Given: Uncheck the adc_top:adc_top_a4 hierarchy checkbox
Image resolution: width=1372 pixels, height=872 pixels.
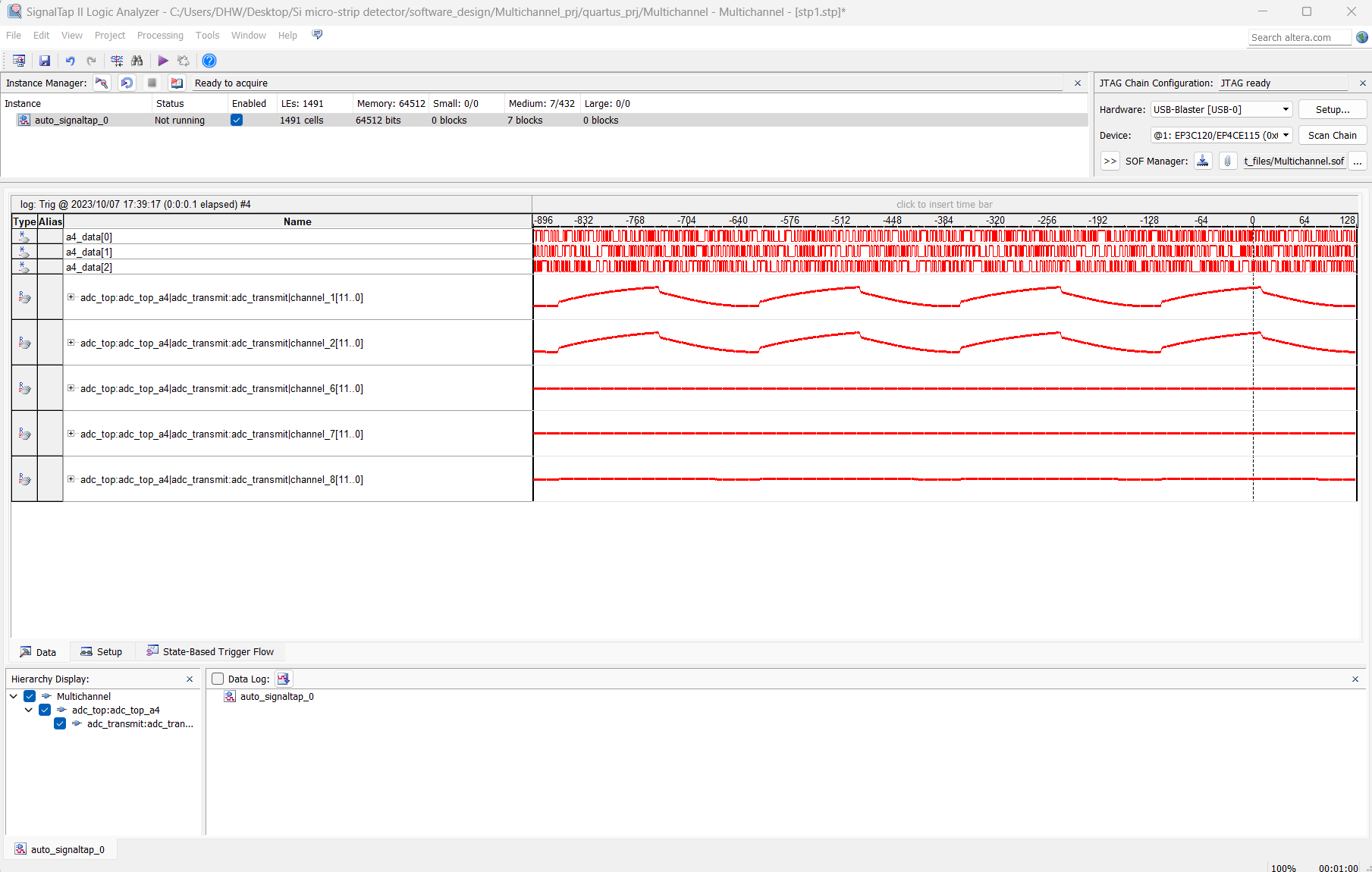Looking at the screenshot, I should (x=45, y=710).
